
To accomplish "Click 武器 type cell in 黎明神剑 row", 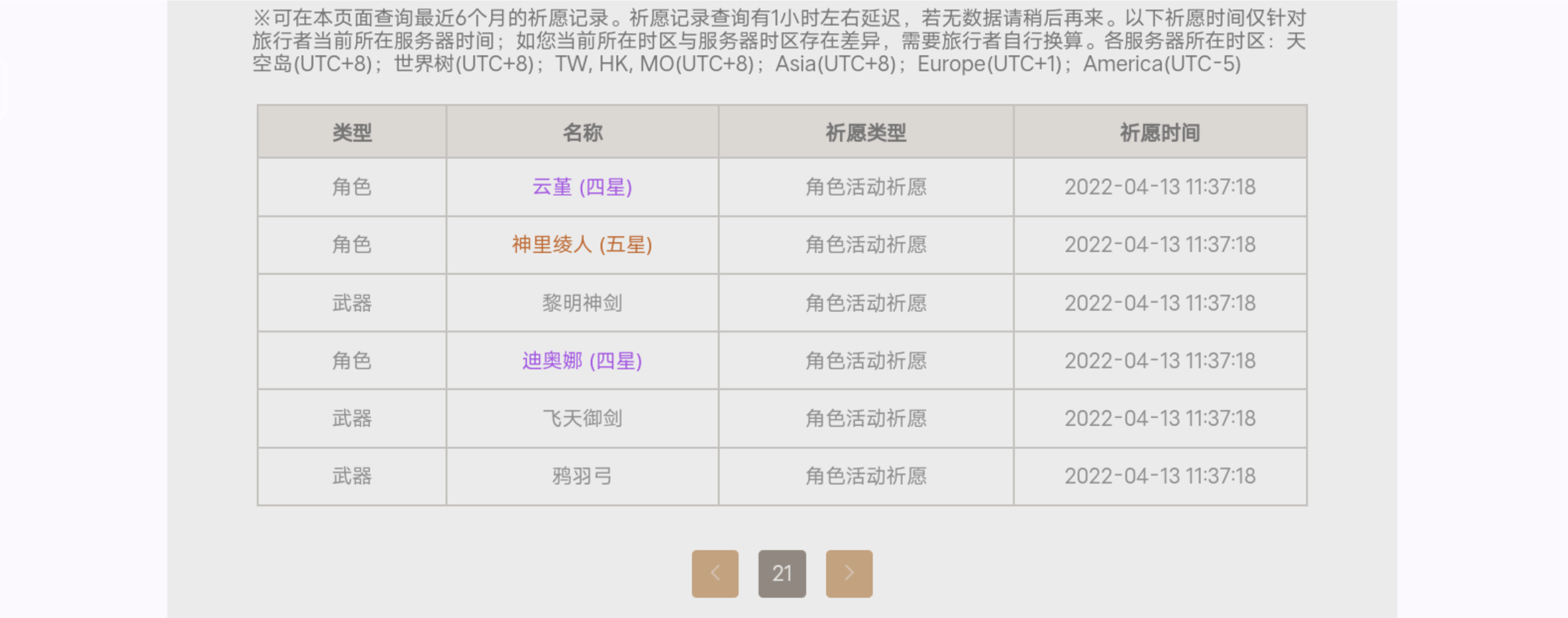I will pyautogui.click(x=352, y=303).
